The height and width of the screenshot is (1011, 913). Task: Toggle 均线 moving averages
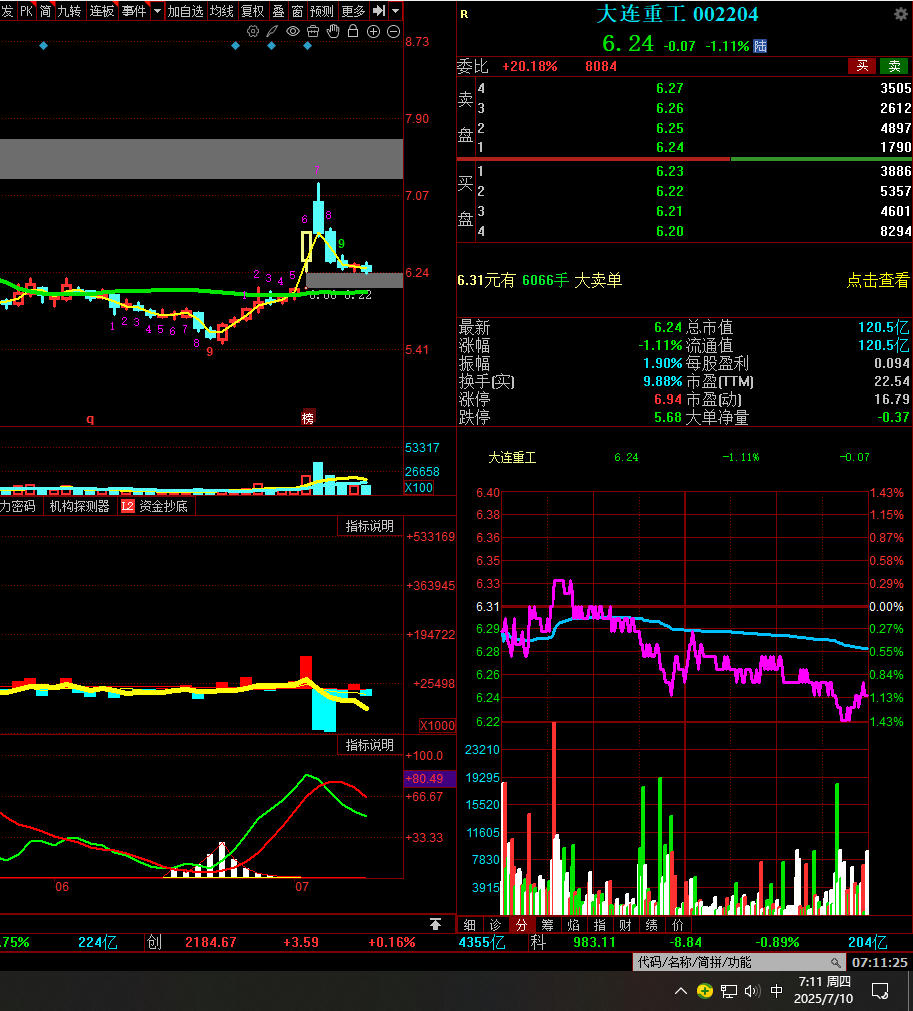[221, 11]
